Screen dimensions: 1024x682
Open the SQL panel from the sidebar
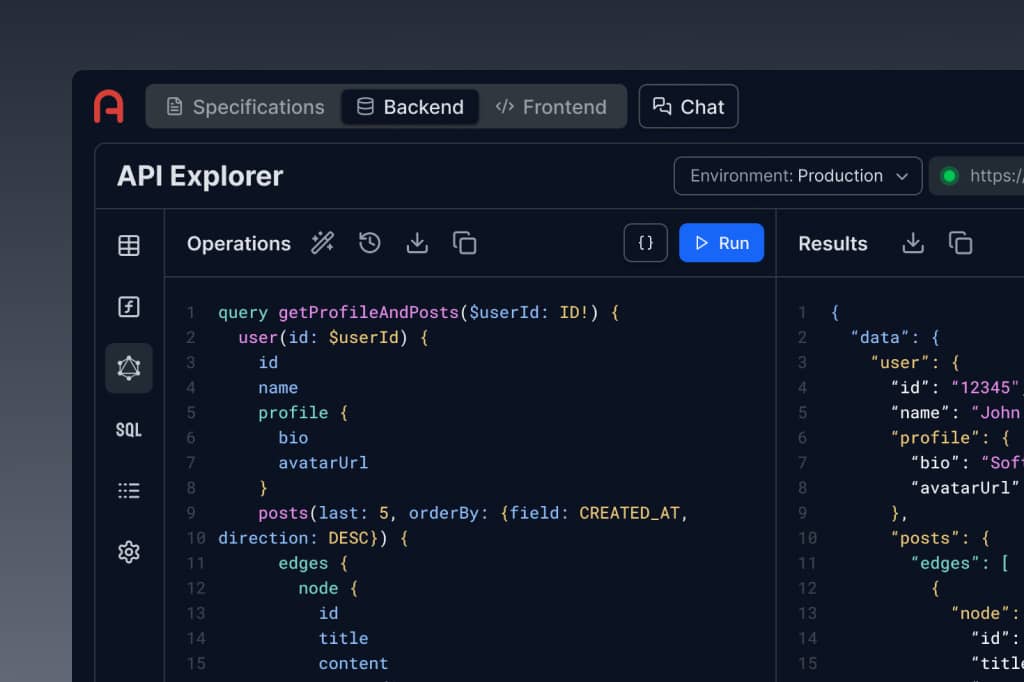[128, 429]
